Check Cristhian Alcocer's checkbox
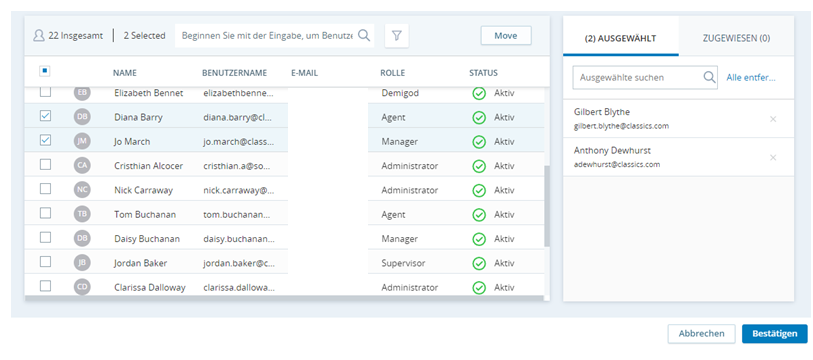Viewport: 813px width, 360px height. [46, 164]
